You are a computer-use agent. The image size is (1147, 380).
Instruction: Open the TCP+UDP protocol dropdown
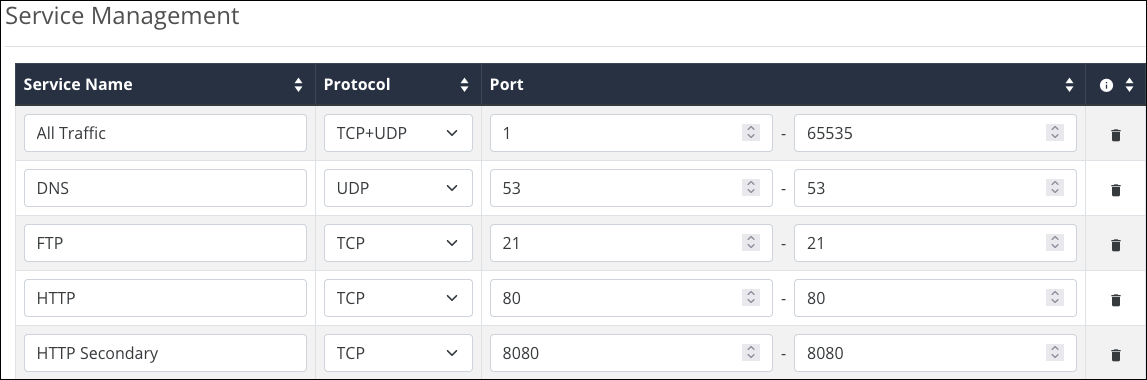(399, 133)
